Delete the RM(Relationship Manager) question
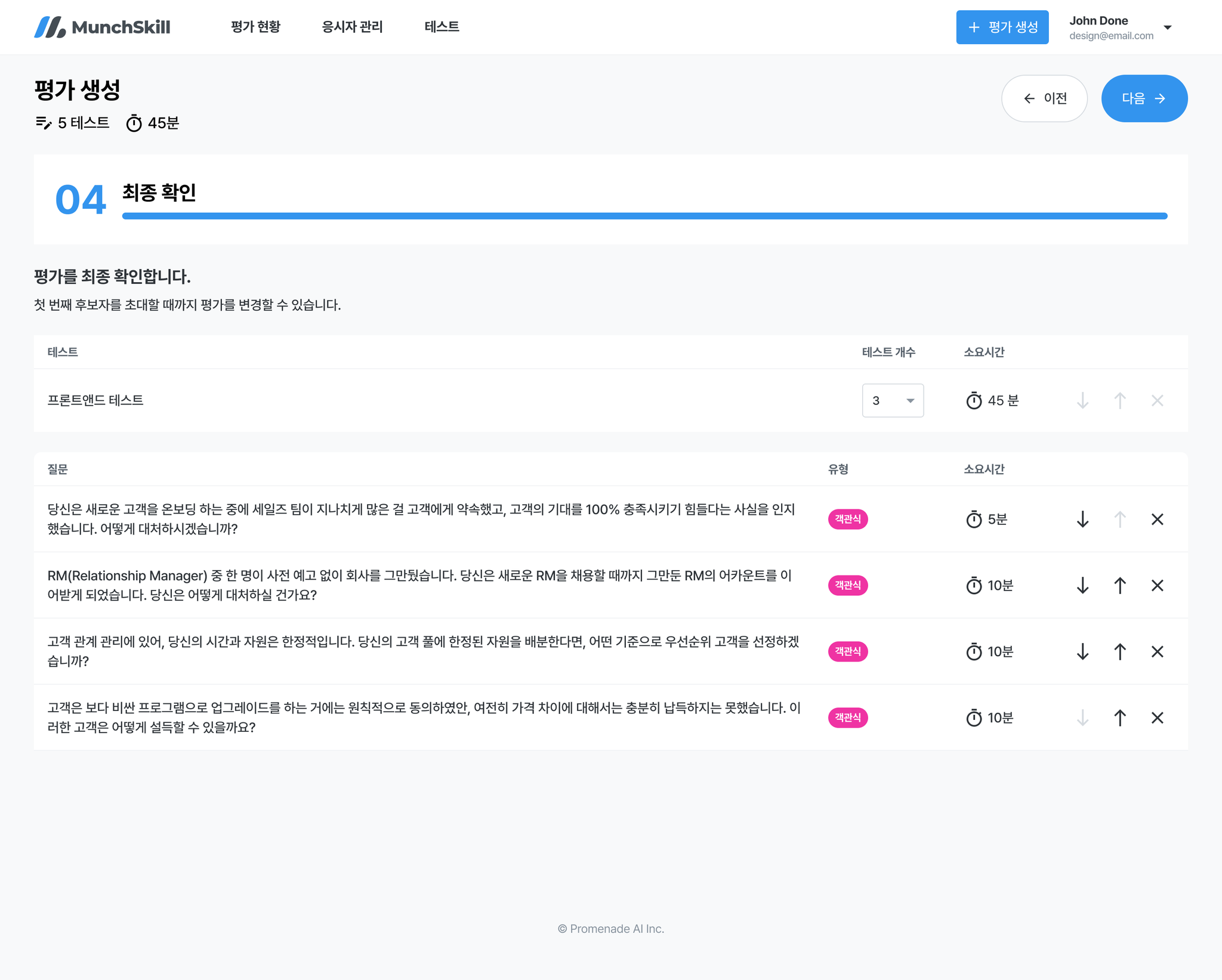The height and width of the screenshot is (980, 1222). pos(1157,585)
